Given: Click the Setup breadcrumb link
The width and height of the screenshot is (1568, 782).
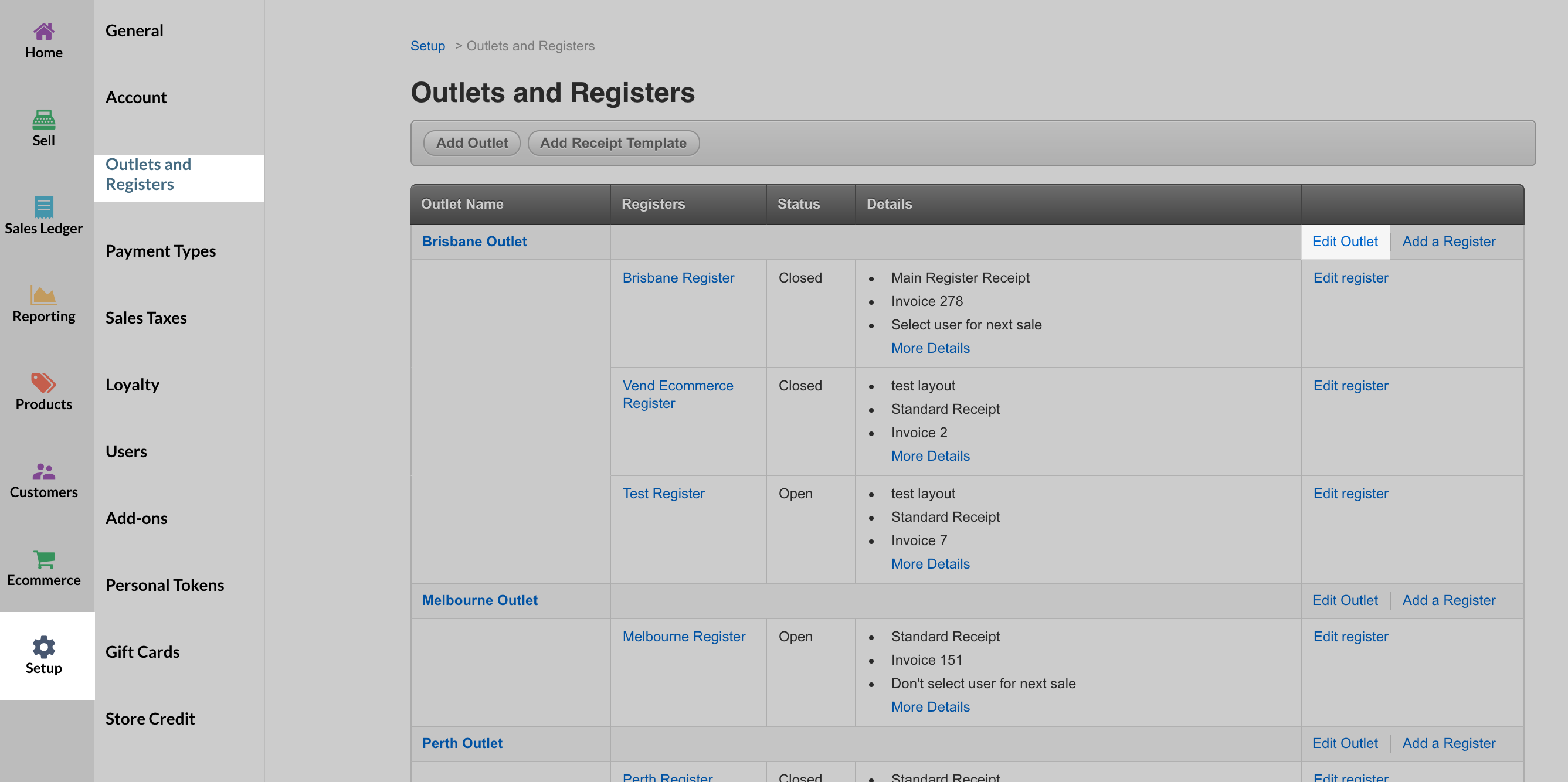Looking at the screenshot, I should (427, 46).
